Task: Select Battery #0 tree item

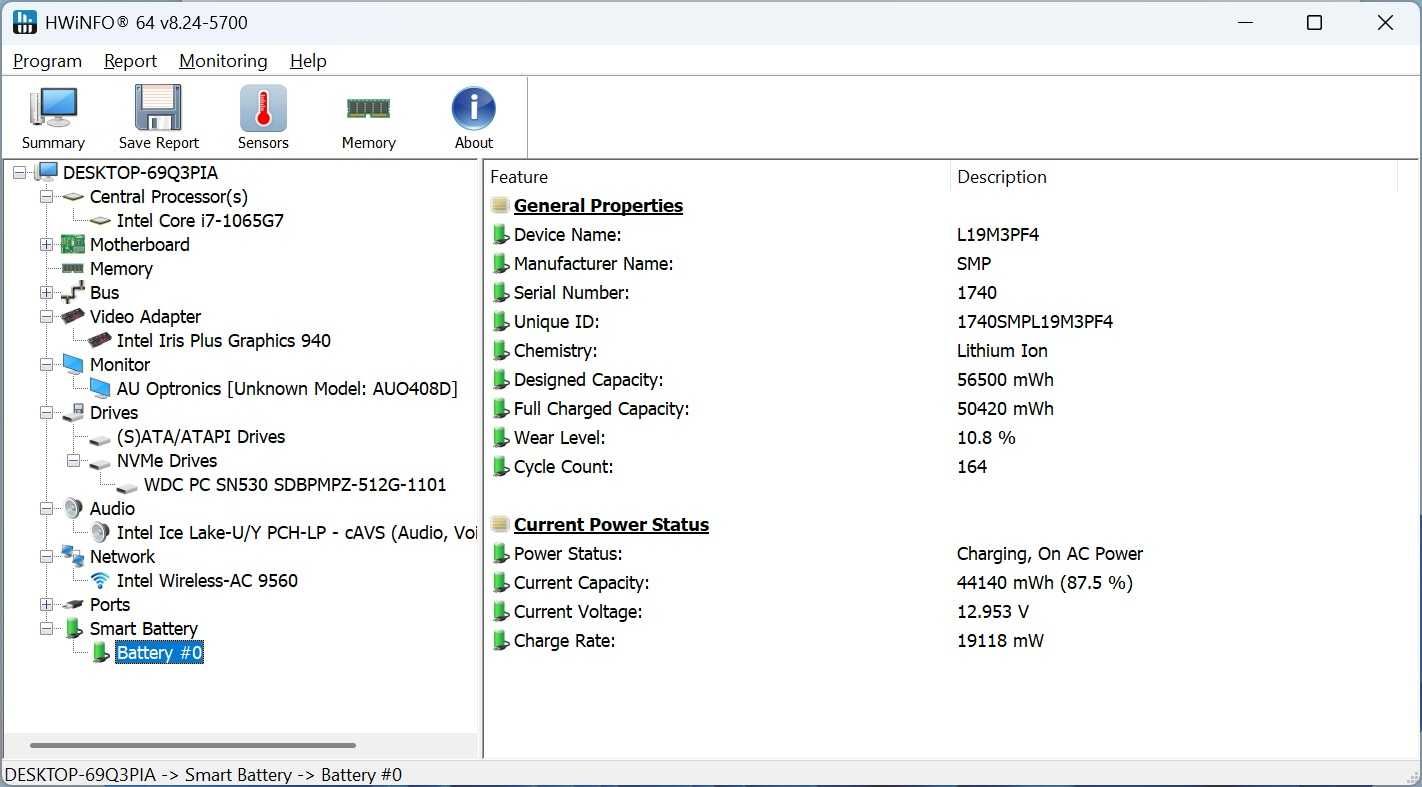Action: tap(159, 653)
